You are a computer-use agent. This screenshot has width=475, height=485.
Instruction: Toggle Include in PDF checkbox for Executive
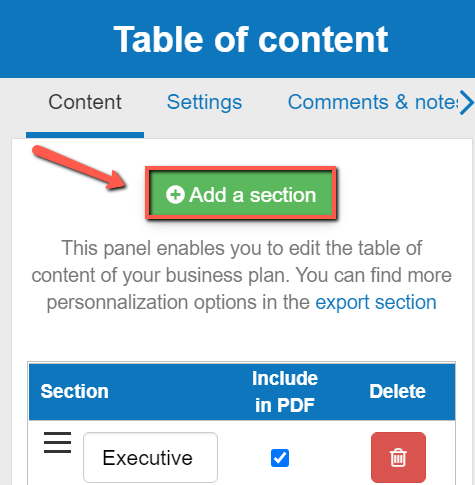pos(280,458)
